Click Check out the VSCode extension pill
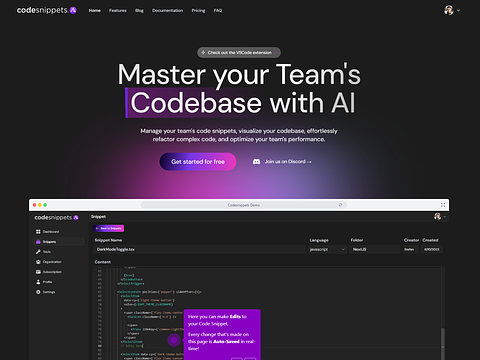Image resolution: width=480 pixels, height=360 pixels. 239,52
